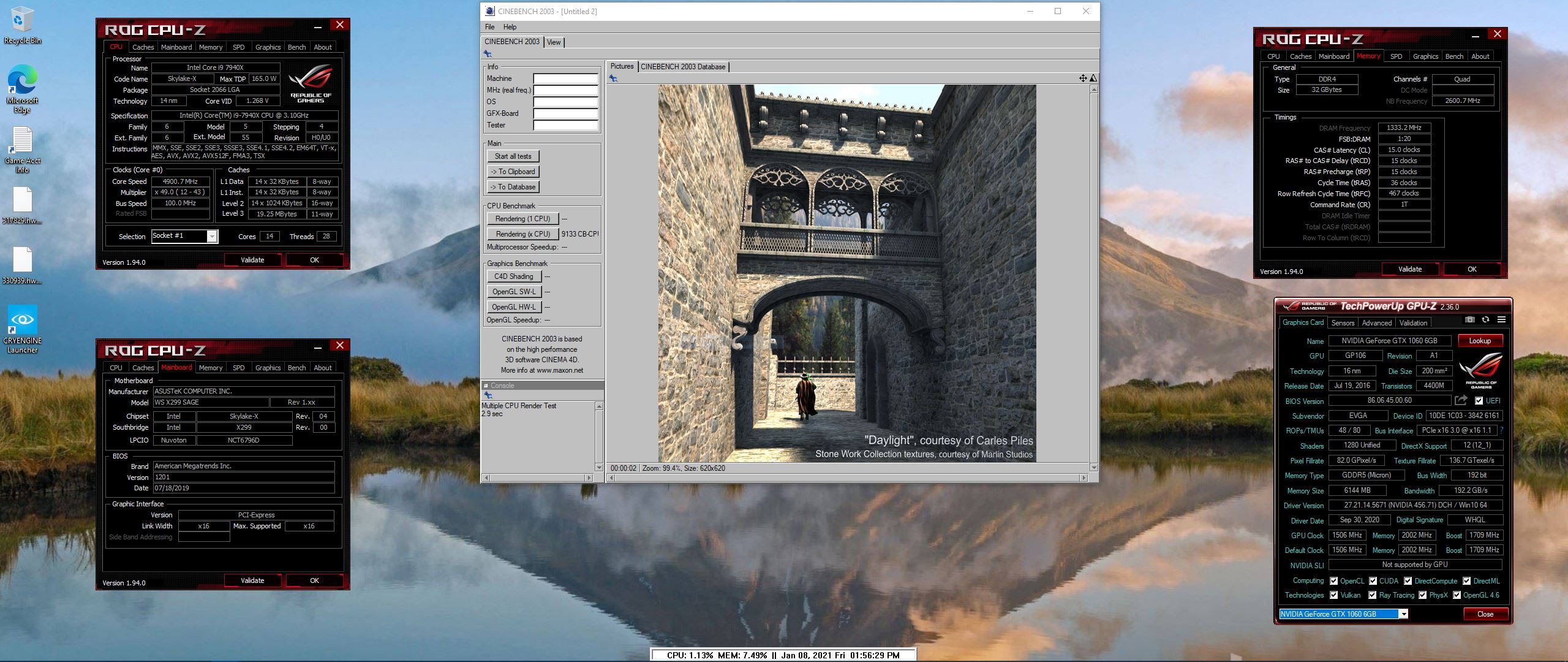Click the Machine input field
The width and height of the screenshot is (1568, 662).
click(565, 78)
